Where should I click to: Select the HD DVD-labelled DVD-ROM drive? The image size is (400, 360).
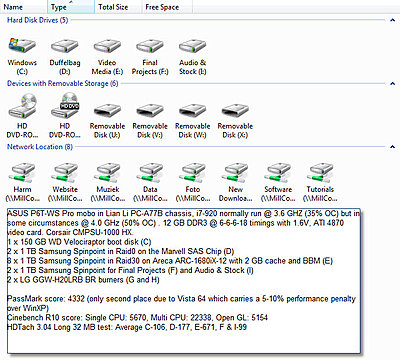click(x=65, y=116)
